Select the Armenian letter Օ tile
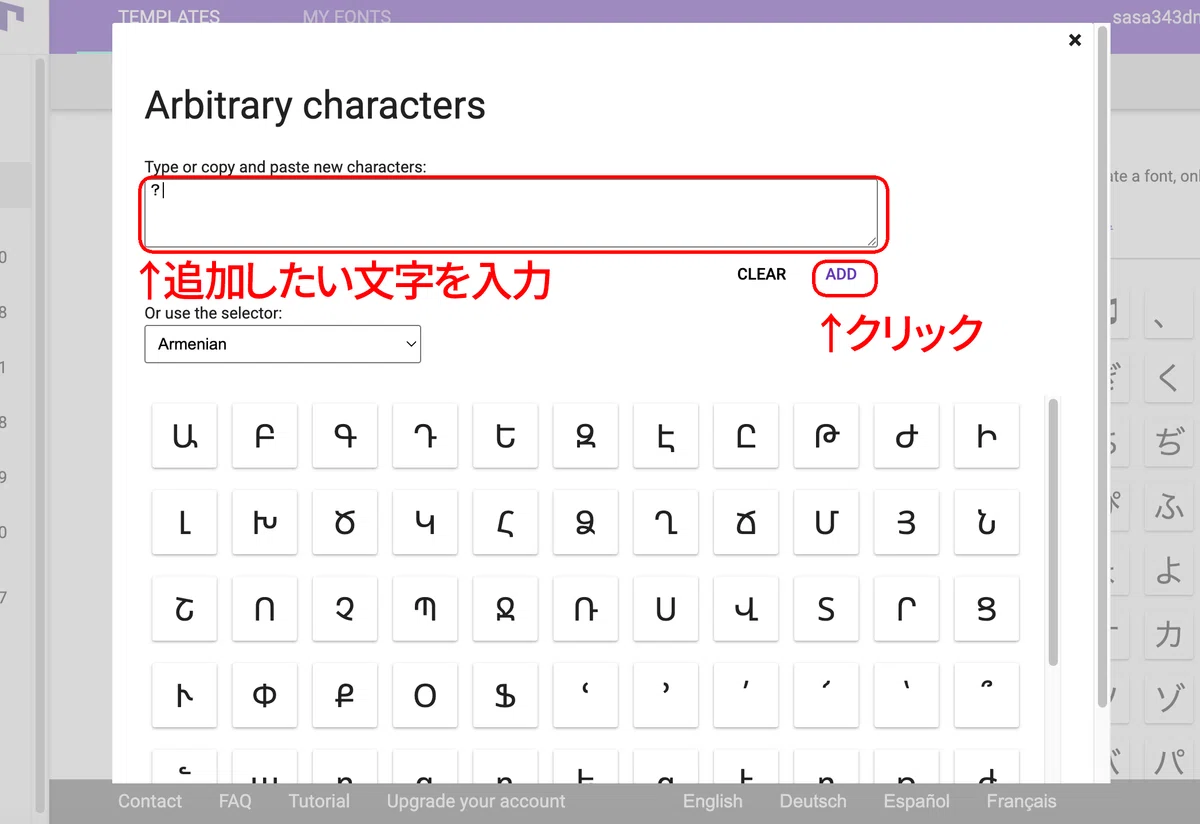The image size is (1200, 824). [425, 695]
